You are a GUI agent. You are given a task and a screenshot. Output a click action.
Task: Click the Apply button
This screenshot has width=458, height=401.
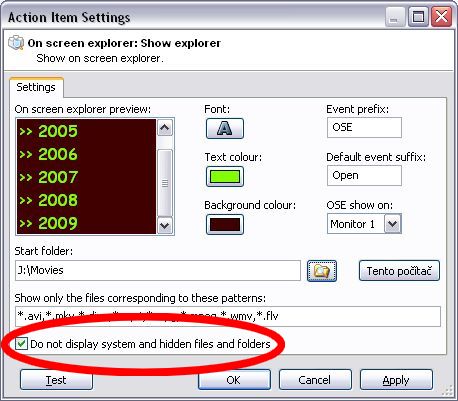click(x=396, y=380)
